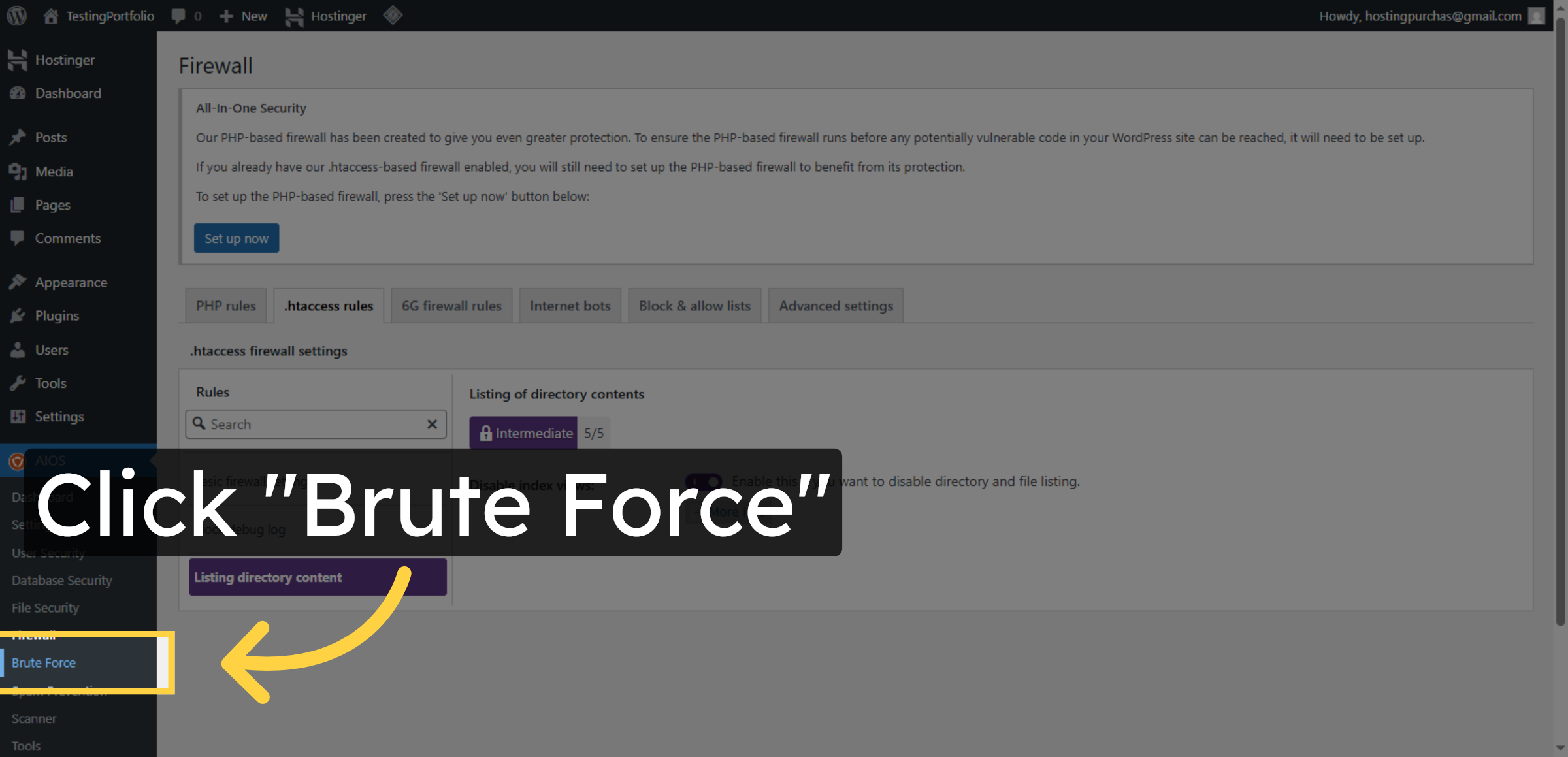Click the Hostinger icon in the admin bar
This screenshot has width=1568, height=757.
[293, 16]
